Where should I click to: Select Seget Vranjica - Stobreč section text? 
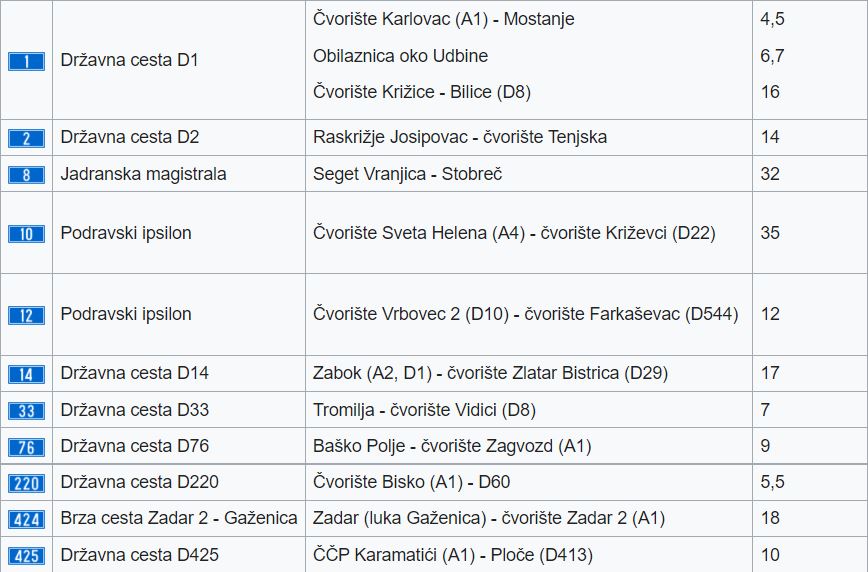click(407, 174)
